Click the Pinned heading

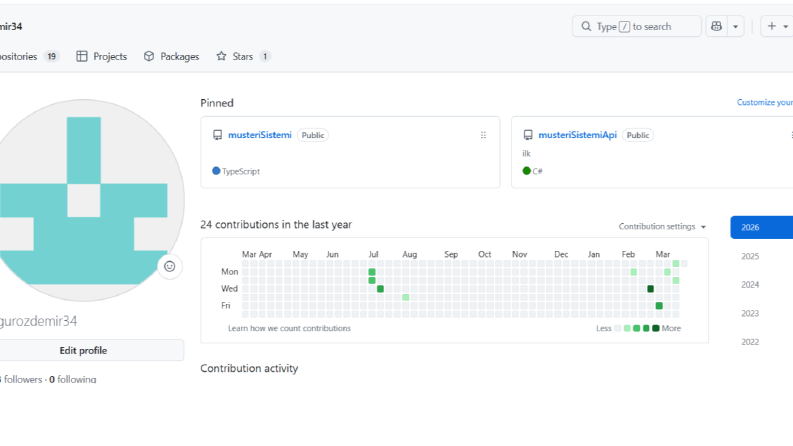coord(217,103)
